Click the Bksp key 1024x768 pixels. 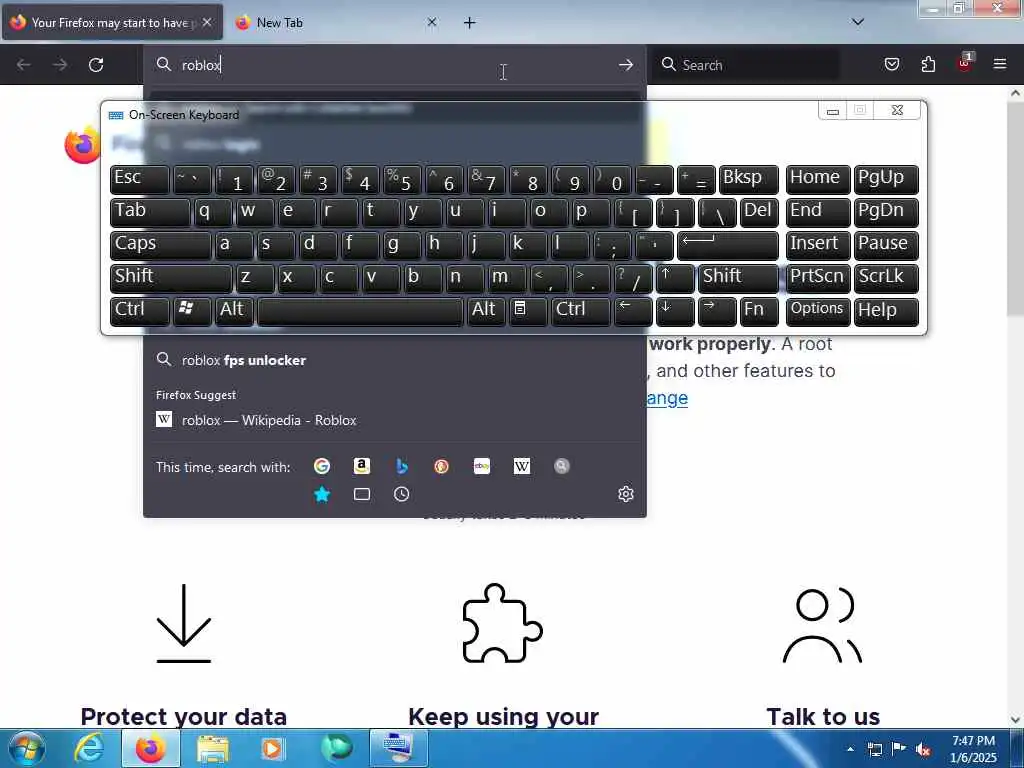pyautogui.click(x=748, y=180)
